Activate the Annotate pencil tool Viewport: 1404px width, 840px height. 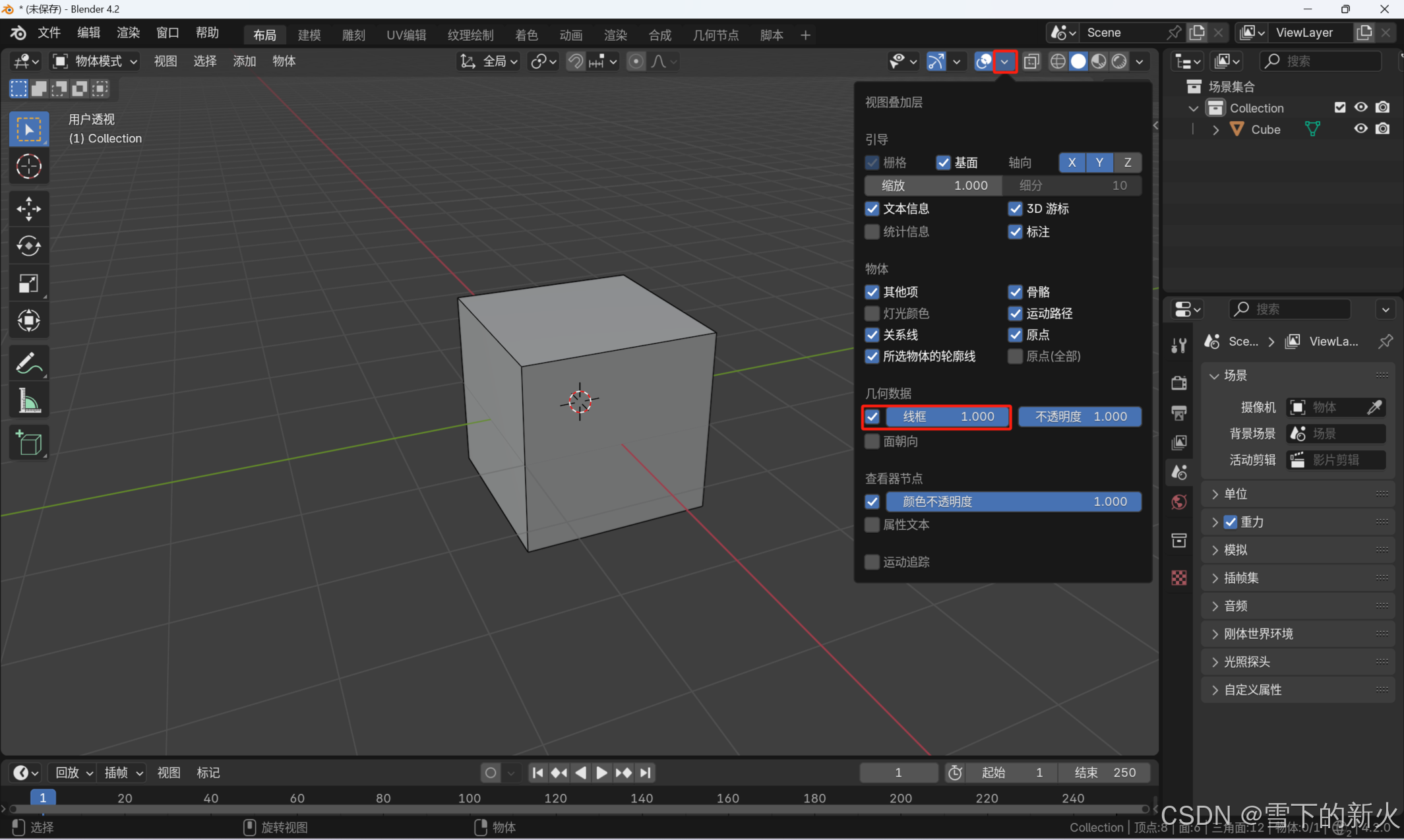tap(28, 363)
